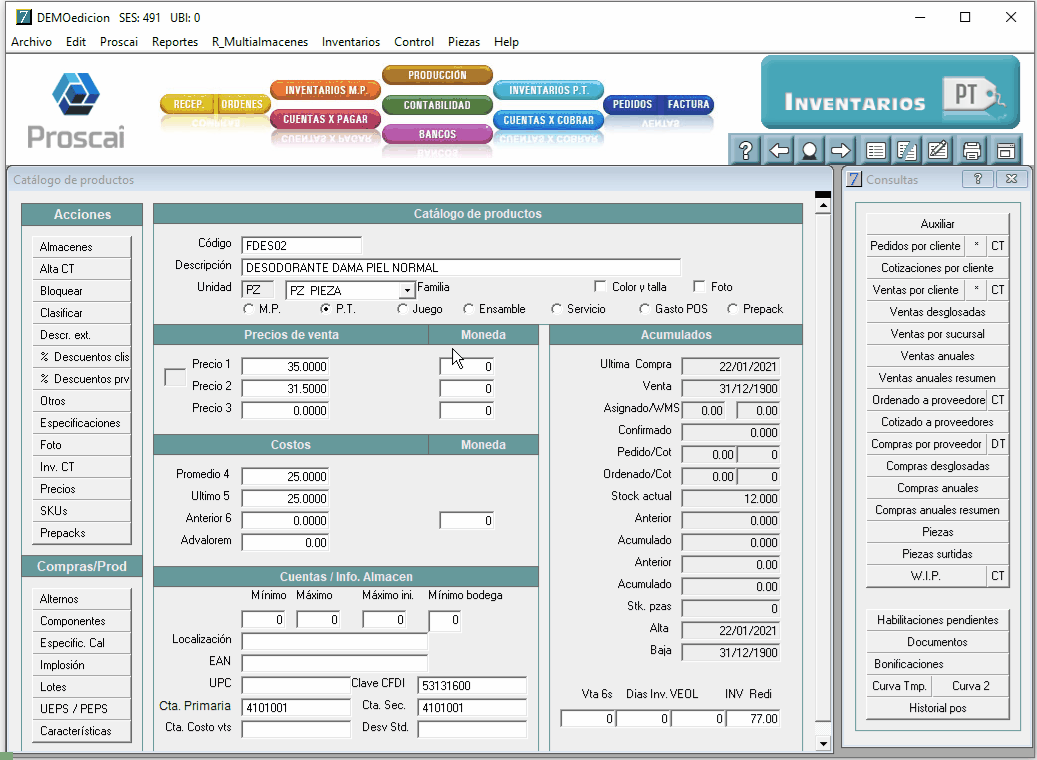
Task: Enable the Foto checkbox
Action: tap(699, 286)
